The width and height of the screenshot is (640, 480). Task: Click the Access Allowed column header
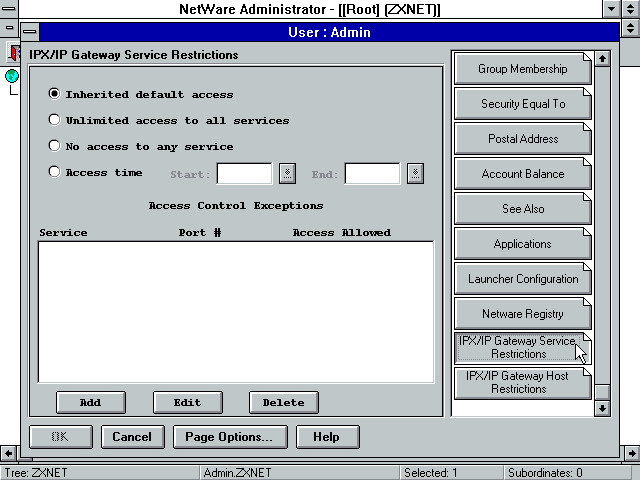tap(342, 232)
